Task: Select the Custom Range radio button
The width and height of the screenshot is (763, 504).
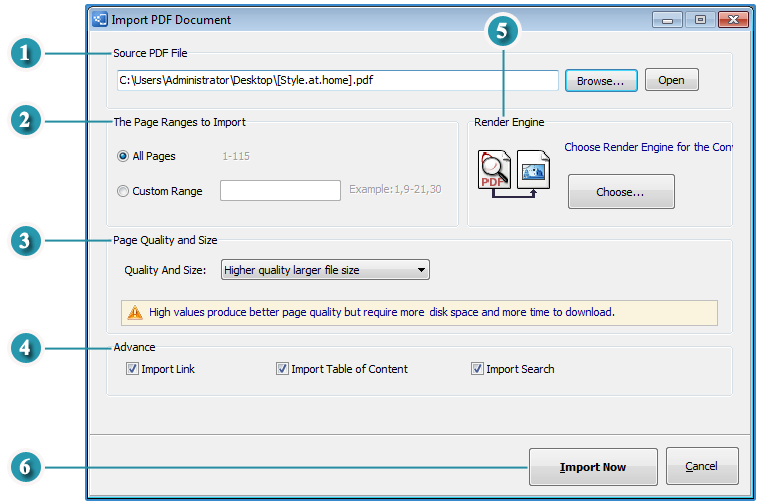Action: (x=123, y=191)
